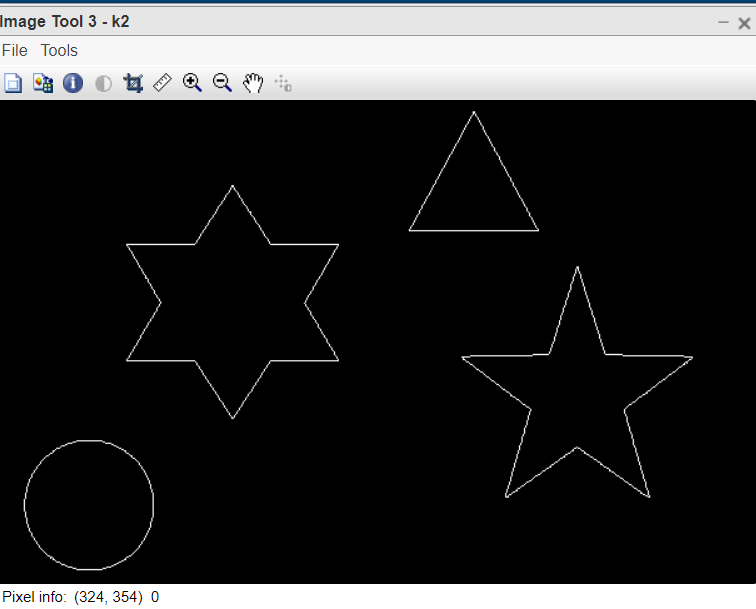The height and width of the screenshot is (609, 756).
Task: Open the Tools menu
Action: (59, 50)
